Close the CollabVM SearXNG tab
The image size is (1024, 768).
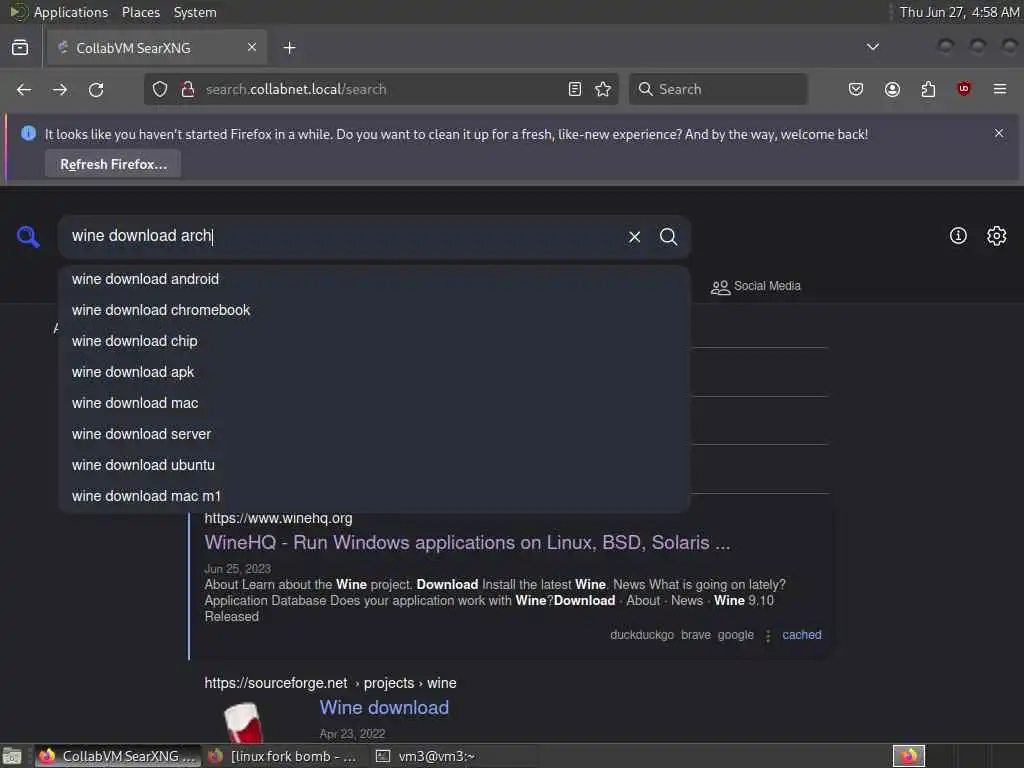(x=251, y=47)
